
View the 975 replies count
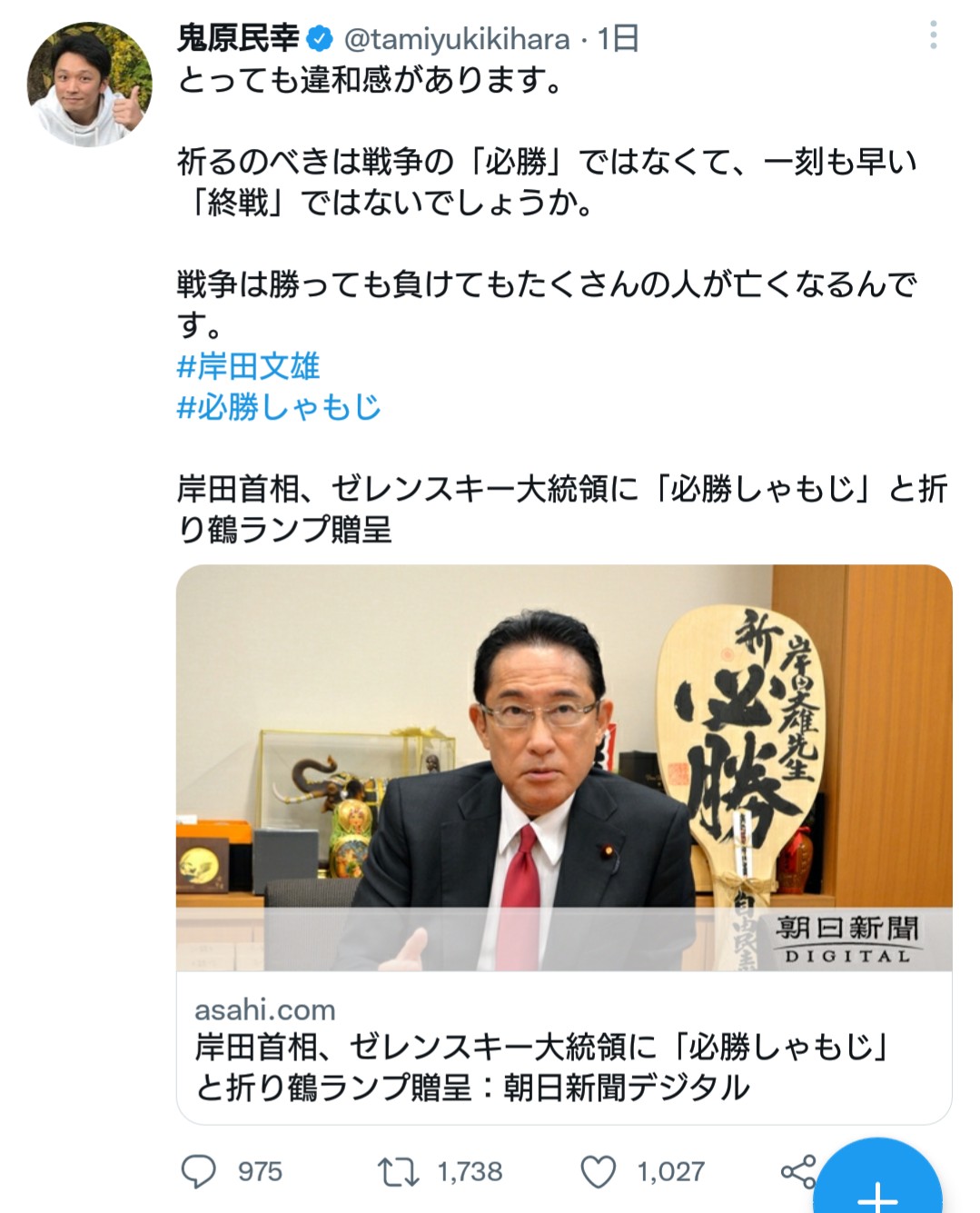(x=260, y=1171)
